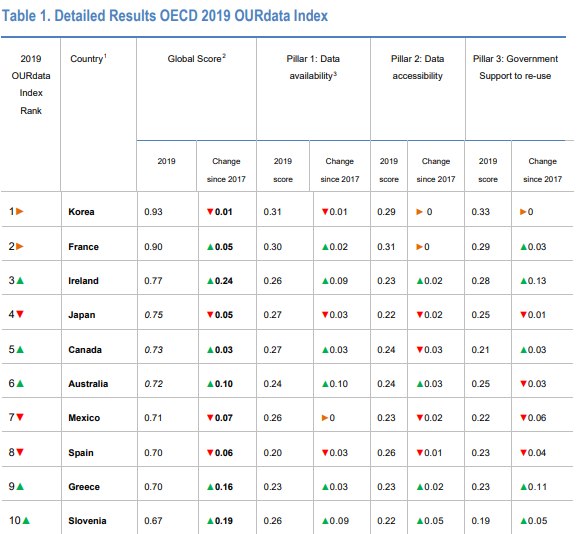Select the country name Spain
This screenshot has height=534, width=588.
[x=81, y=453]
